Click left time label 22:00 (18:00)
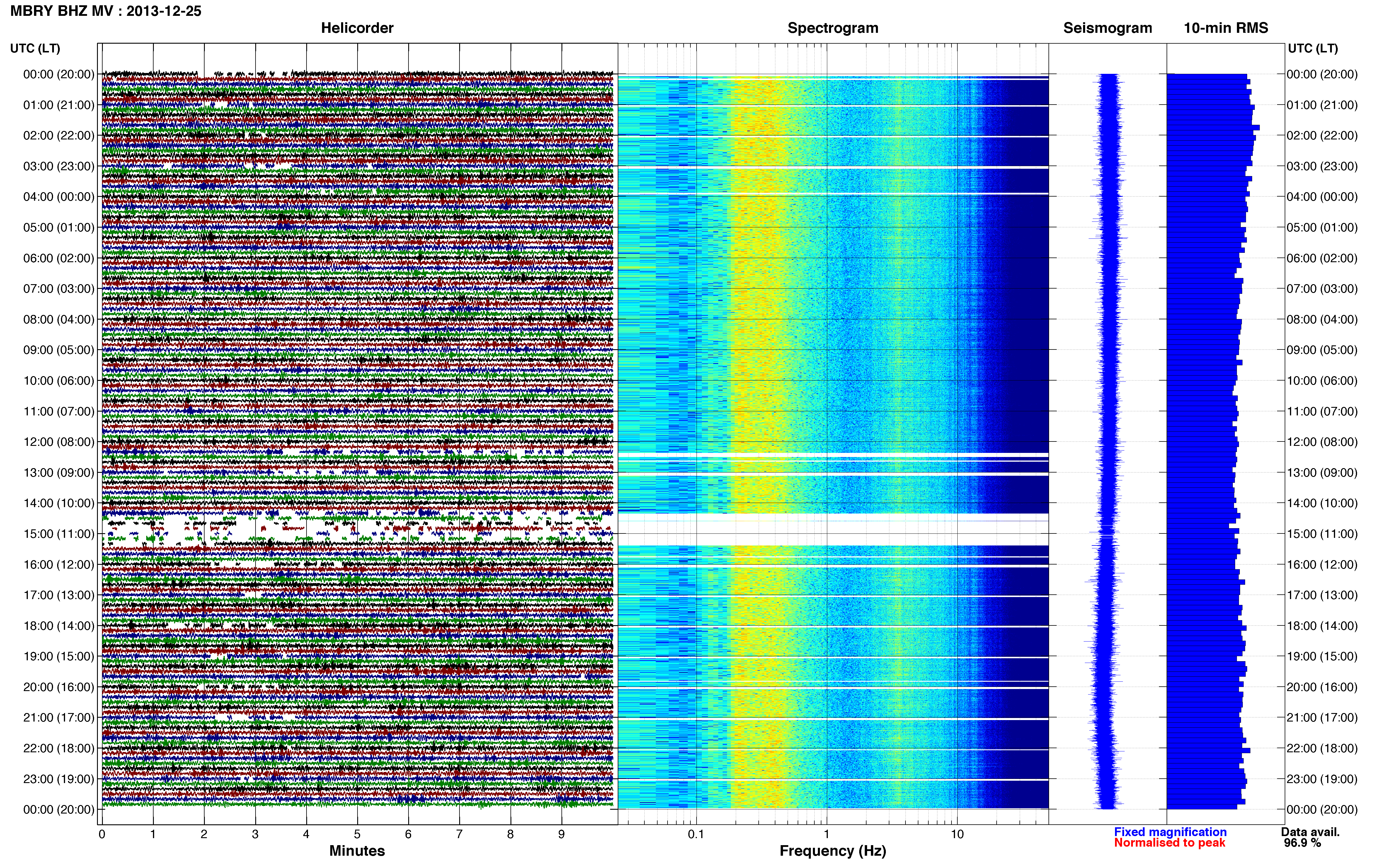1389x868 pixels. tap(59, 748)
